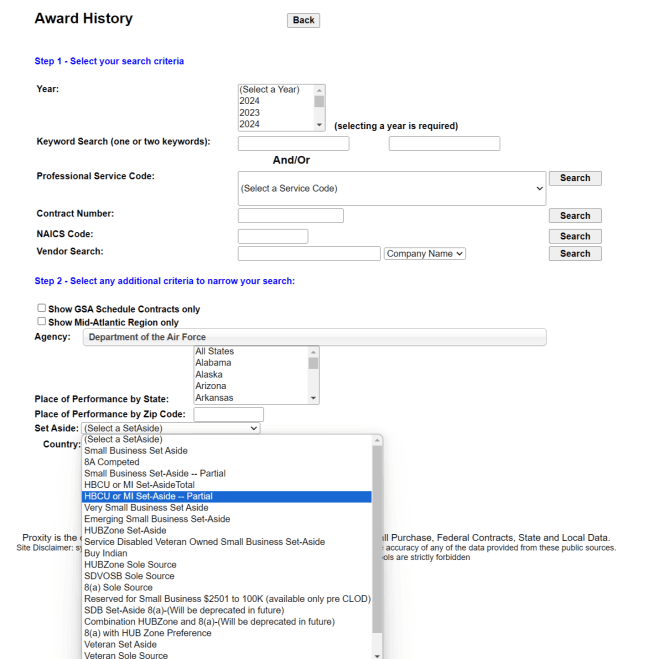Image resolution: width=659 pixels, height=659 pixels.
Task: Select Arizona in state list
Action: tap(251, 386)
